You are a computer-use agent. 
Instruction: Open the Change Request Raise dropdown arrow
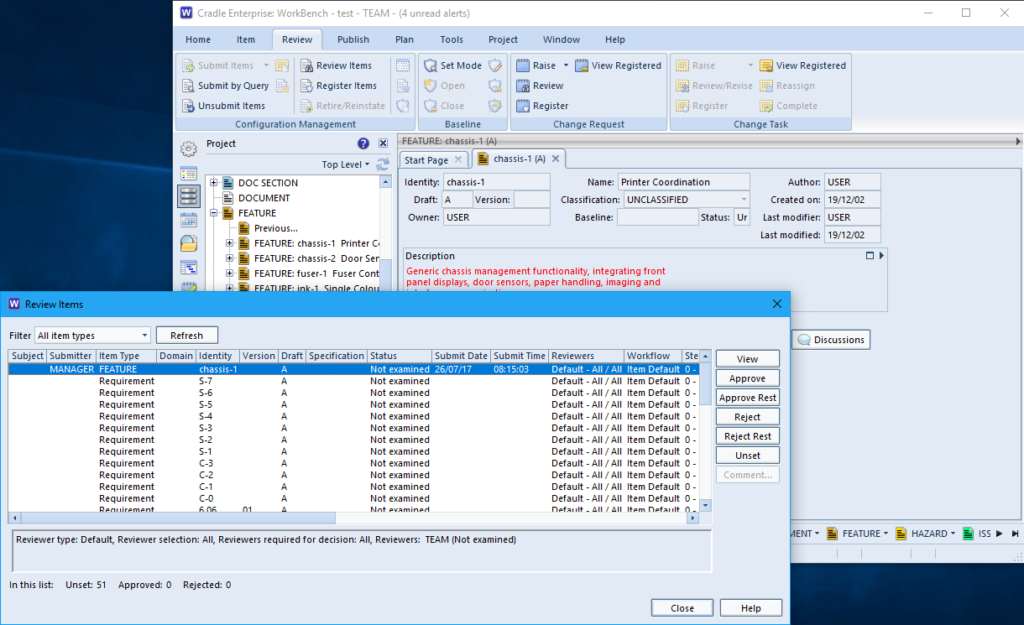click(566, 65)
